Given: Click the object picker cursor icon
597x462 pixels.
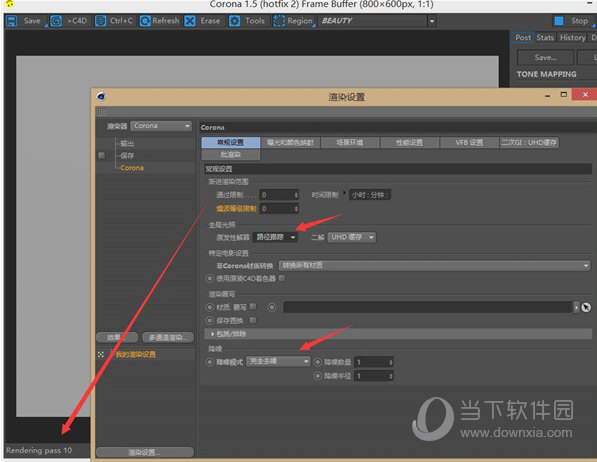Looking at the screenshot, I should click(x=586, y=307).
